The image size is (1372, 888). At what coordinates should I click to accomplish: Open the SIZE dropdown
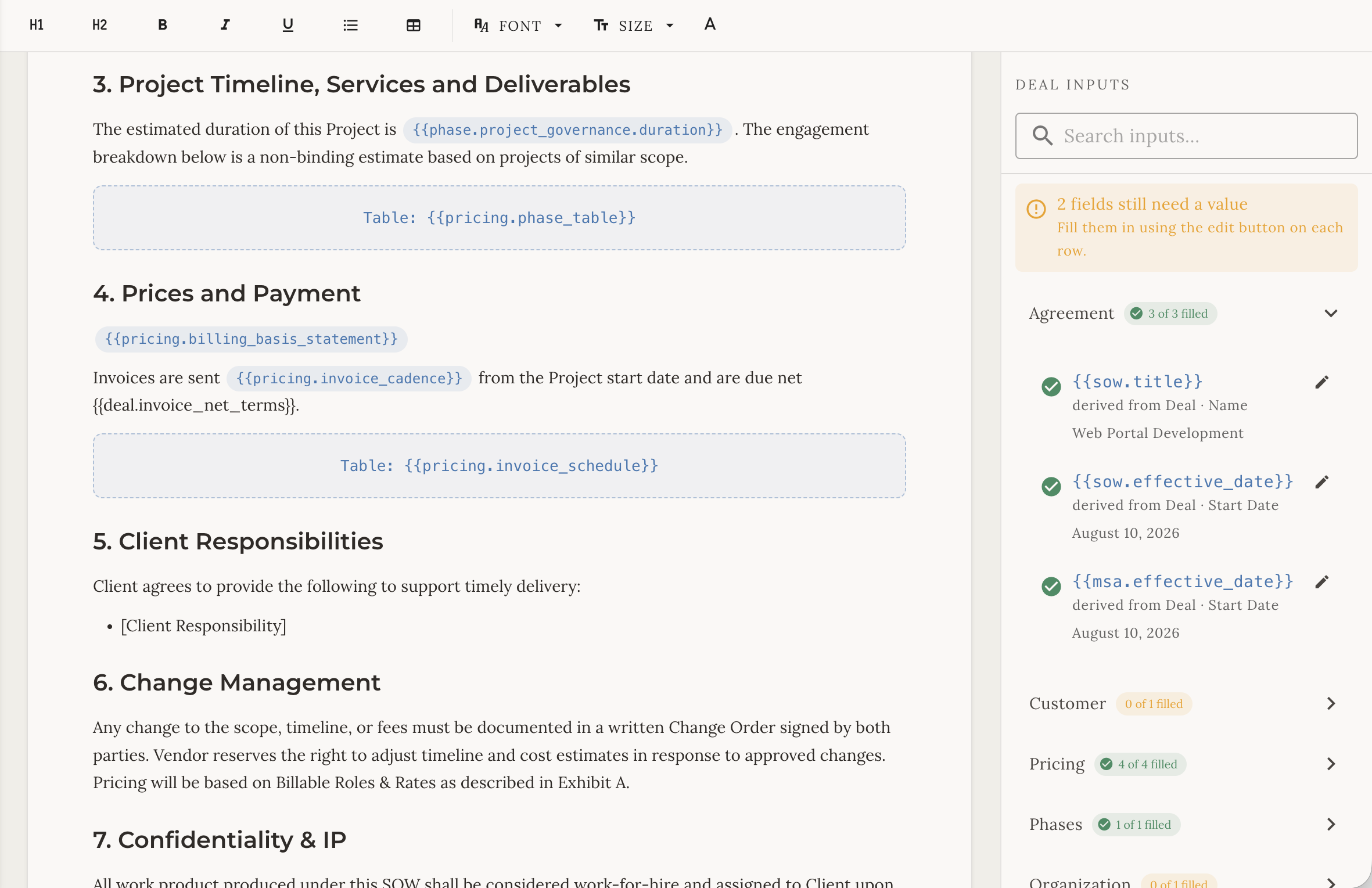click(x=634, y=26)
